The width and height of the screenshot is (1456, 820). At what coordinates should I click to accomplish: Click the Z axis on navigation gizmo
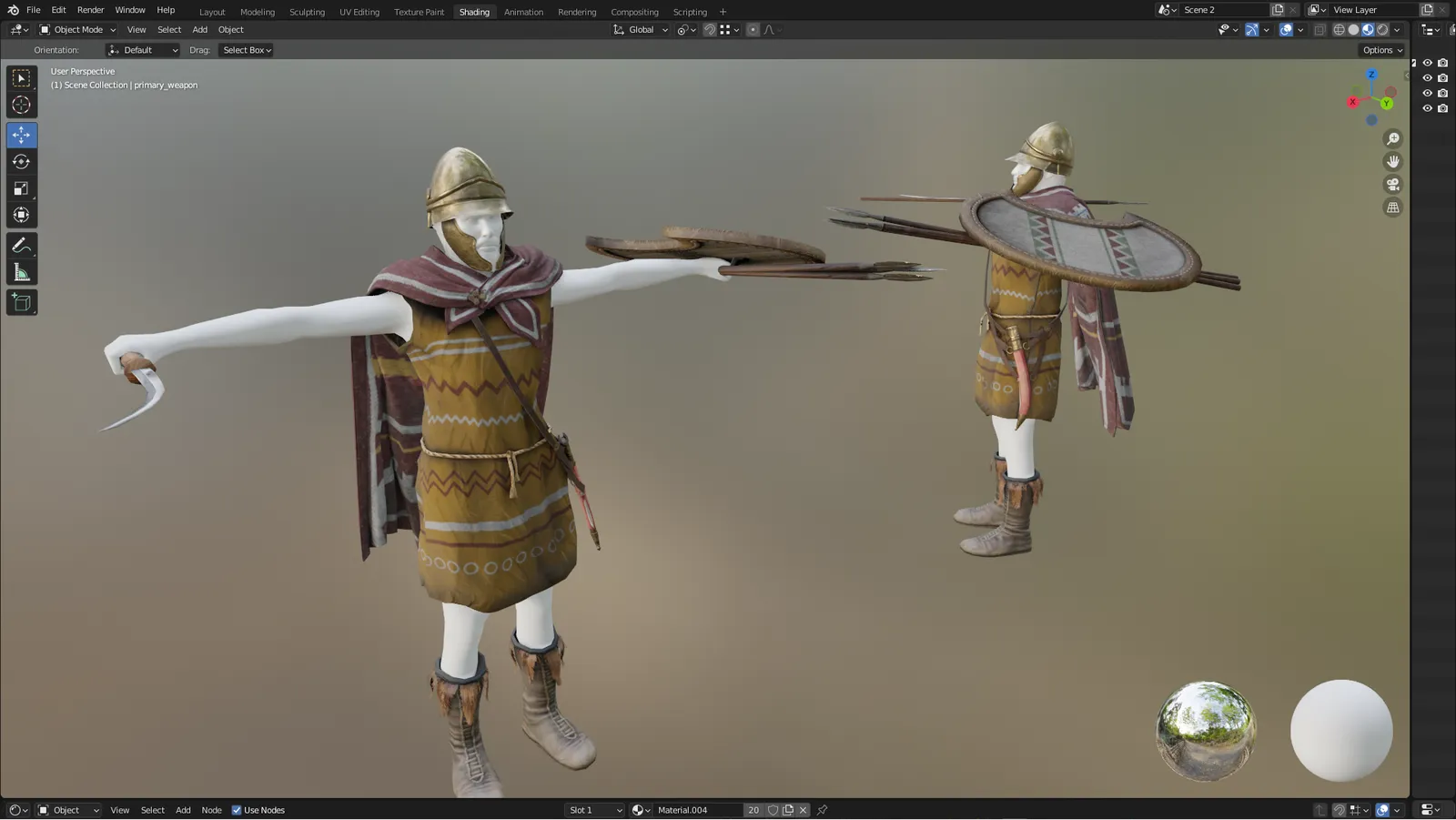point(1371,75)
